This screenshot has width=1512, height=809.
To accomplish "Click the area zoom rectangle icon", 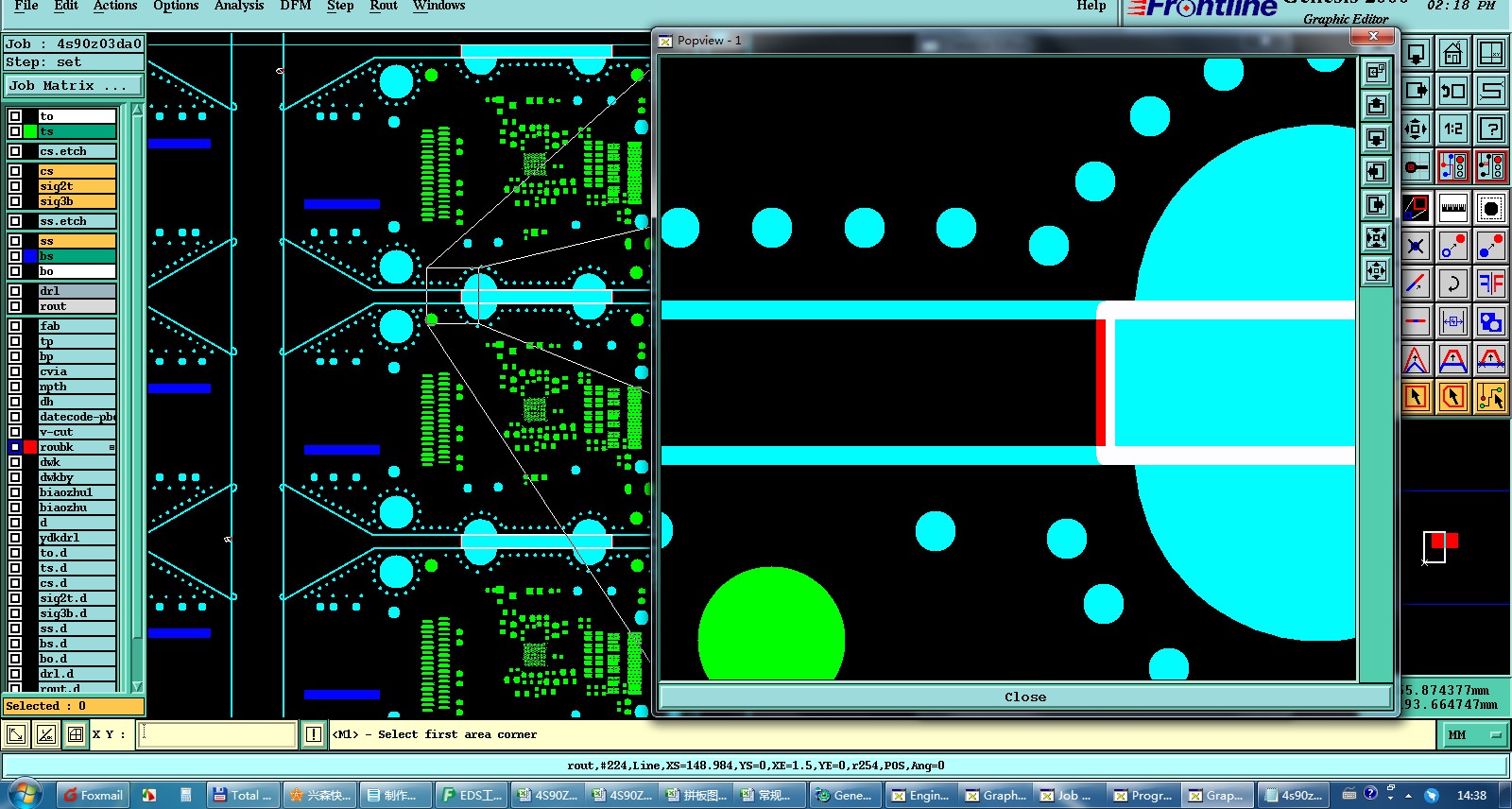I will [1416, 208].
